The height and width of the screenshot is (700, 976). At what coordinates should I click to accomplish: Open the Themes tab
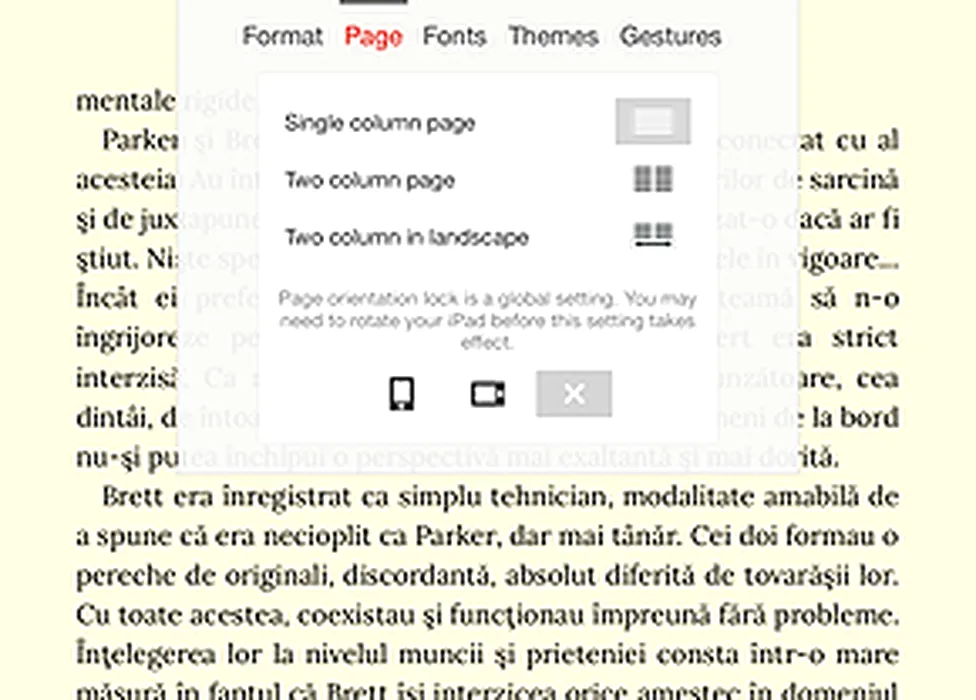point(553,36)
